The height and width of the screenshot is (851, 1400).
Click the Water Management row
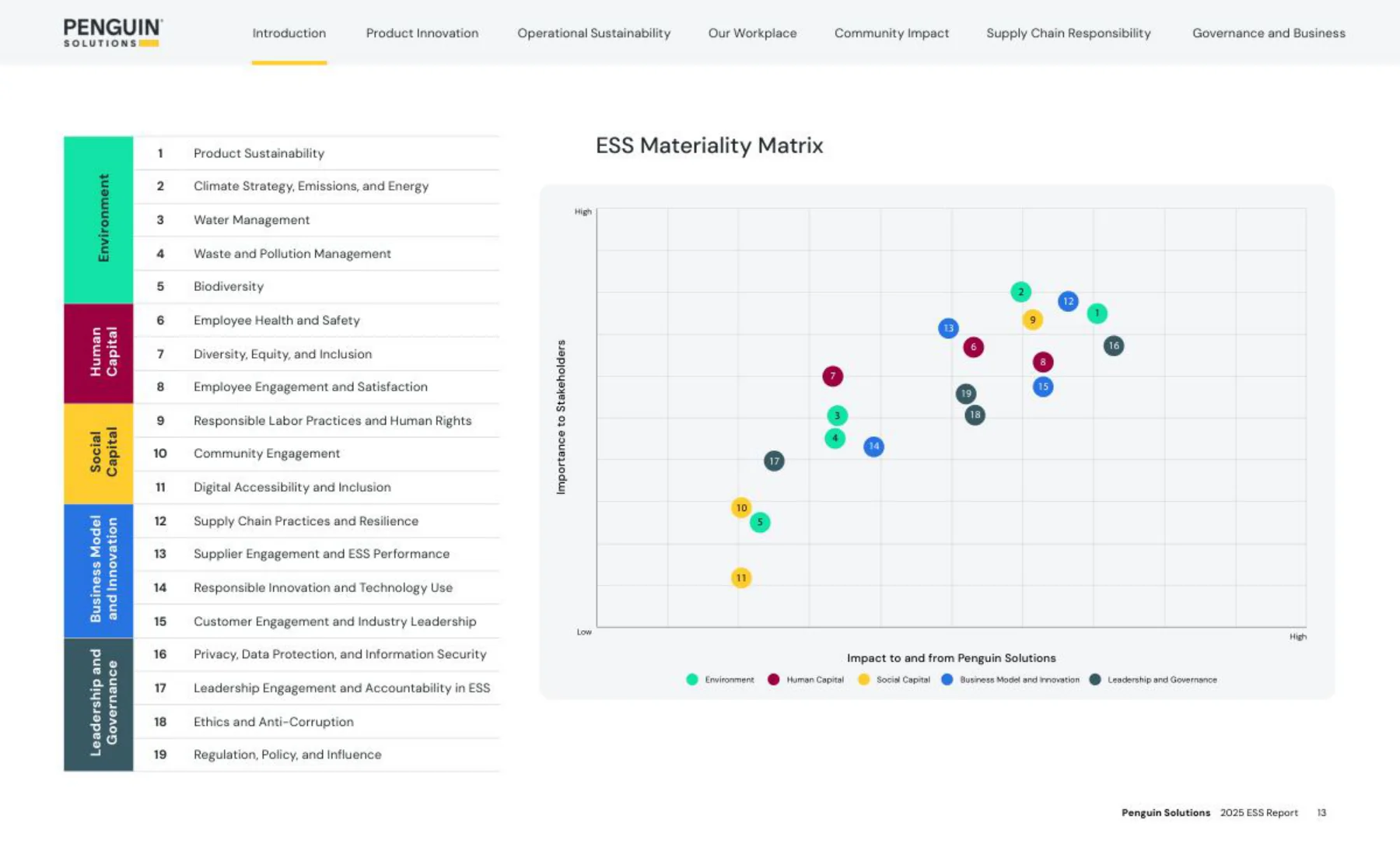pos(317,220)
